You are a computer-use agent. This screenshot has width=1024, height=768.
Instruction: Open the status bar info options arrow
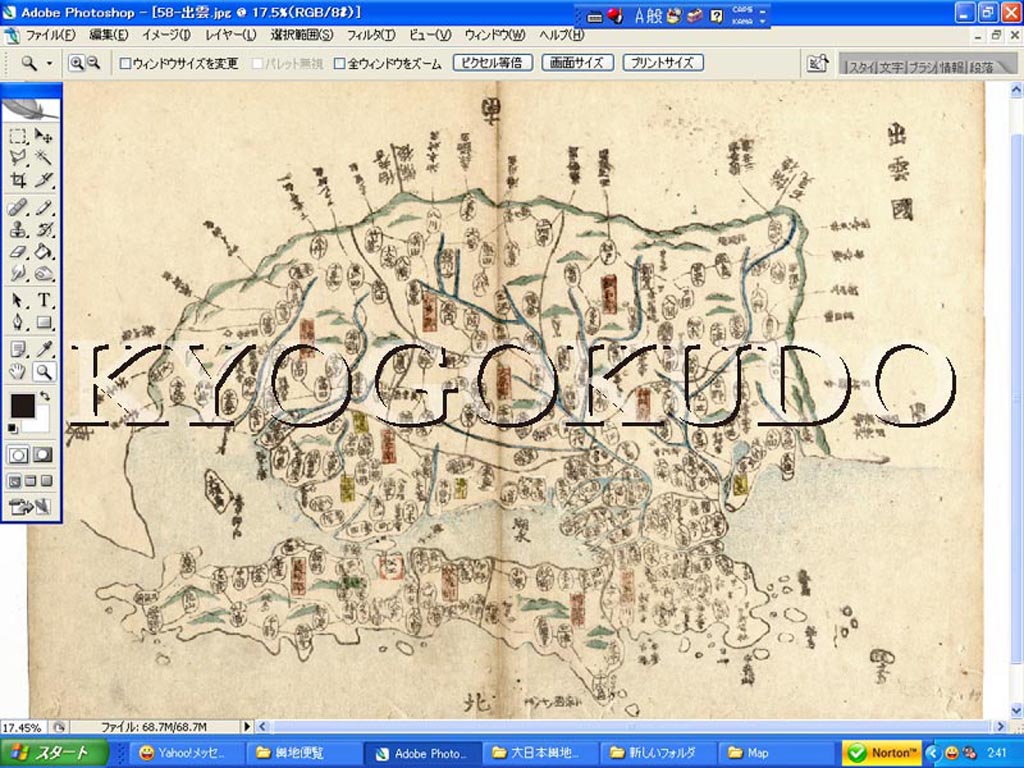(247, 726)
